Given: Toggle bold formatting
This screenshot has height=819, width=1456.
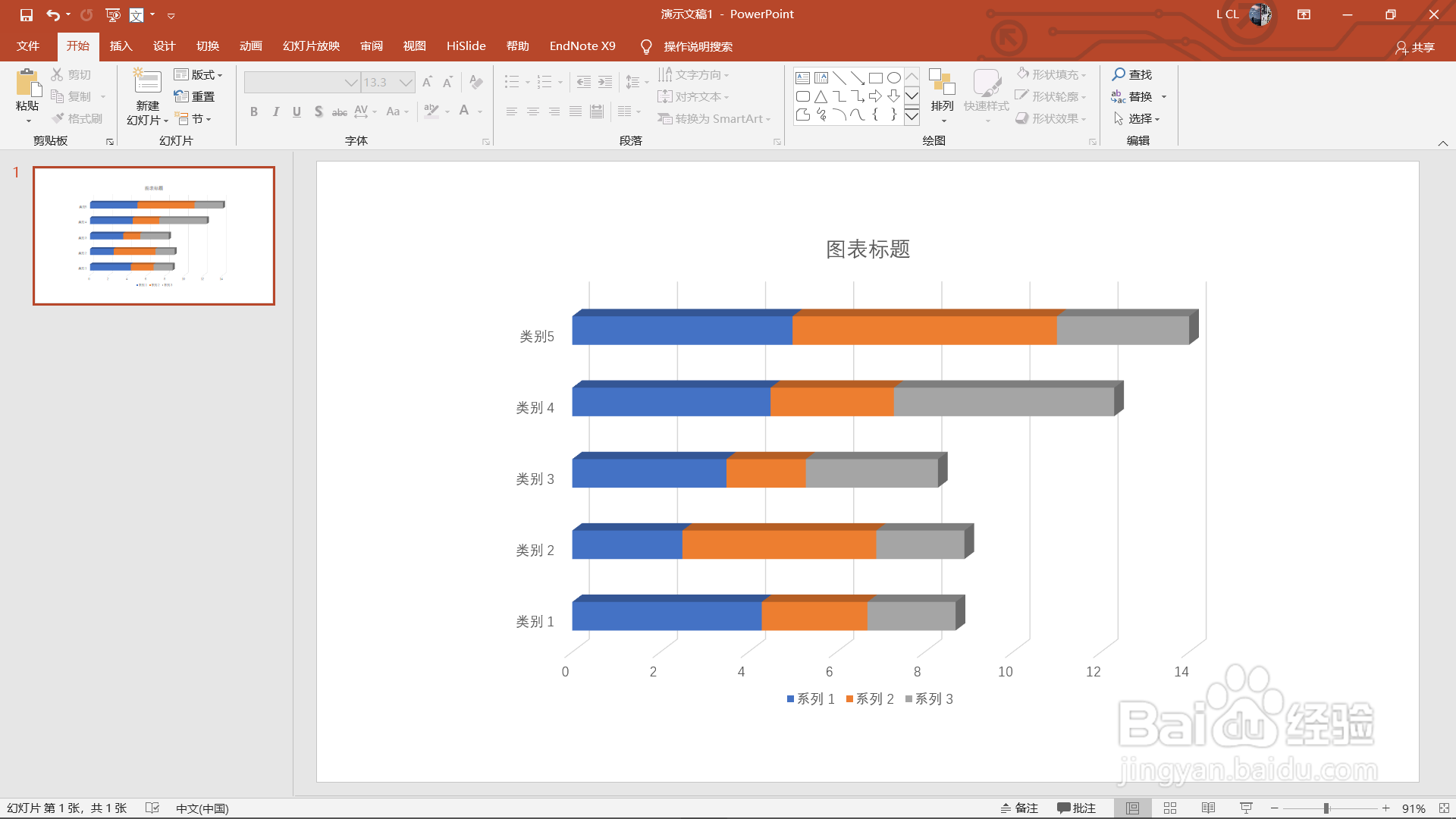Looking at the screenshot, I should click(254, 111).
